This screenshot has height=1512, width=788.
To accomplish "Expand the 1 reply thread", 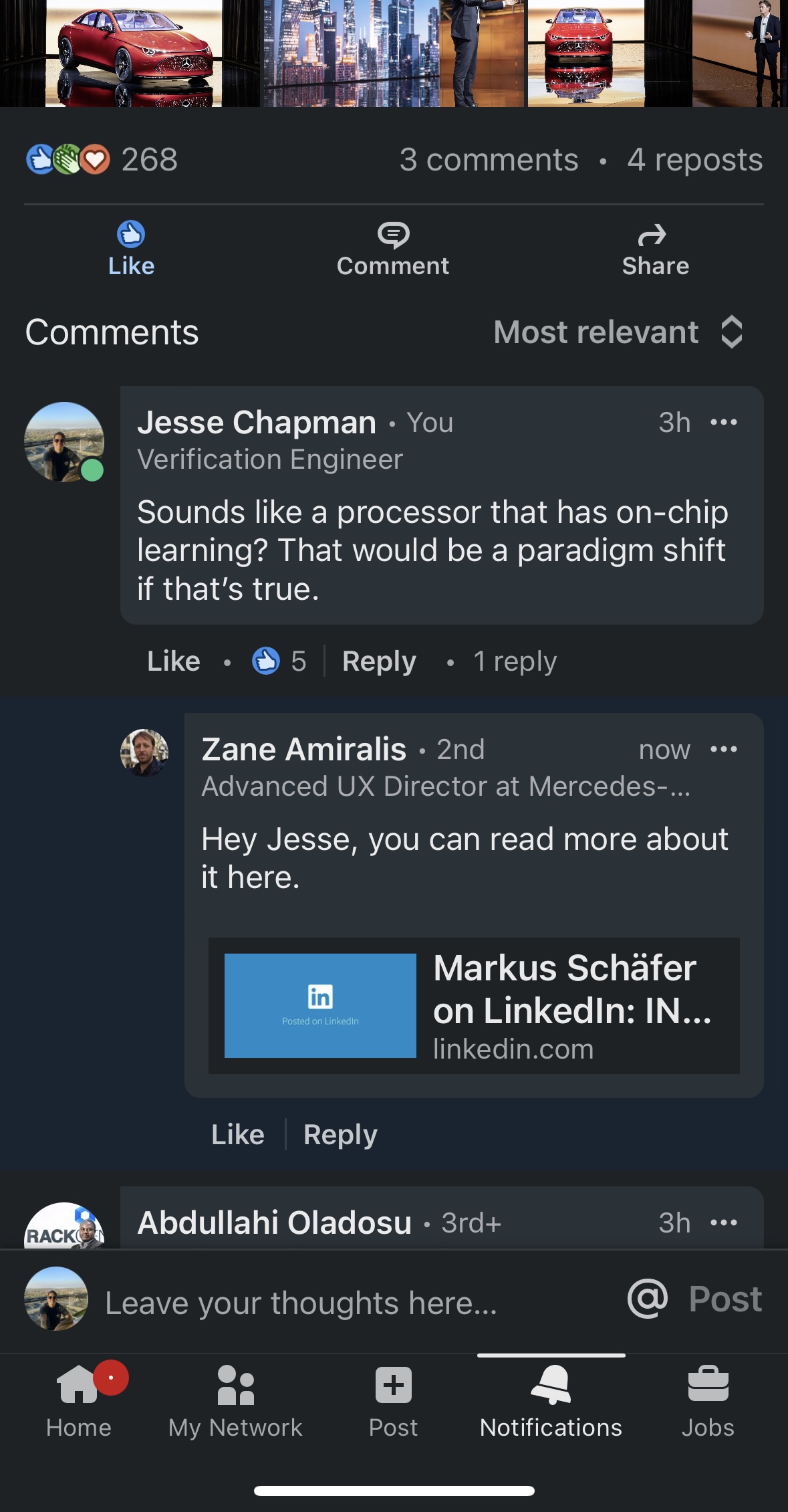I will pyautogui.click(x=515, y=661).
